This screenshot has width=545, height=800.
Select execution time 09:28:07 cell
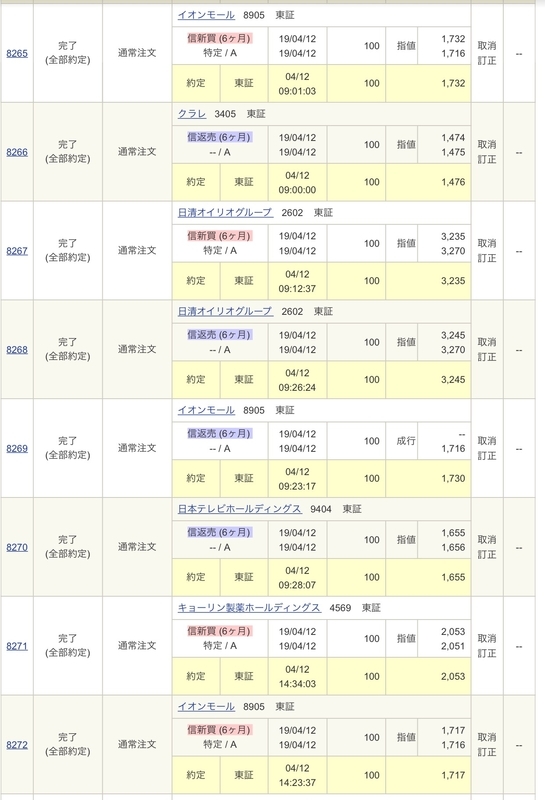tap(298, 578)
